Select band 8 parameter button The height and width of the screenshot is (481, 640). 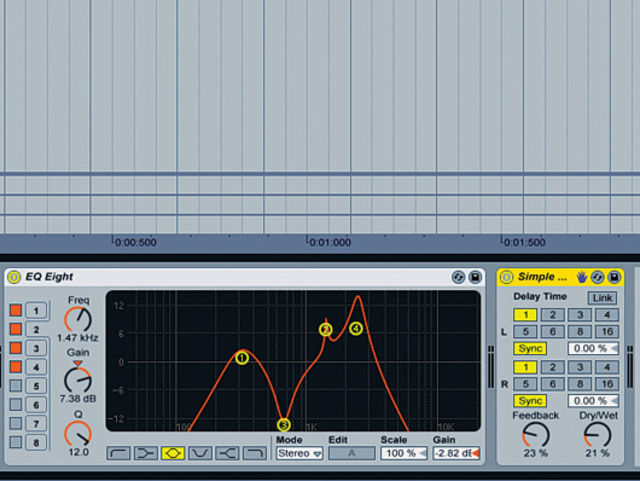pyautogui.click(x=36, y=443)
